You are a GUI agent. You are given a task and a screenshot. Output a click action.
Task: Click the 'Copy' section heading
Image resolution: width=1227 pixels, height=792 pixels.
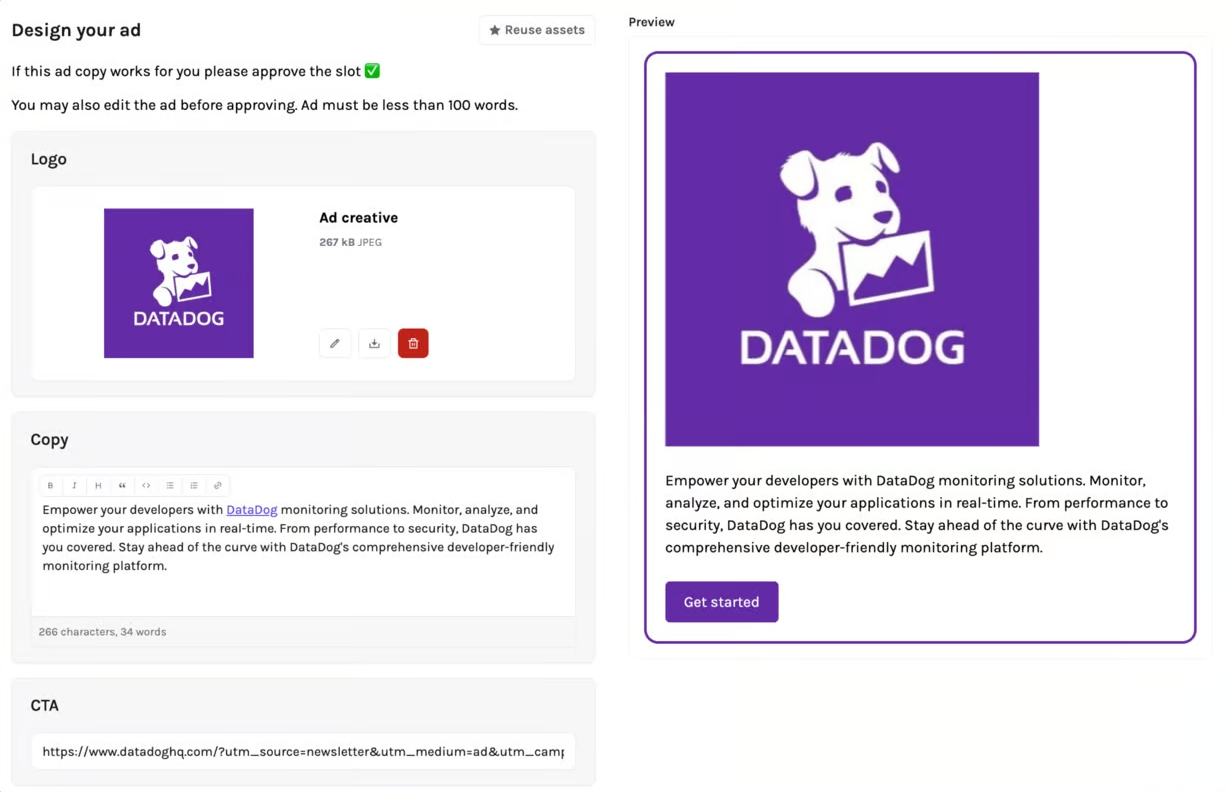pos(49,439)
